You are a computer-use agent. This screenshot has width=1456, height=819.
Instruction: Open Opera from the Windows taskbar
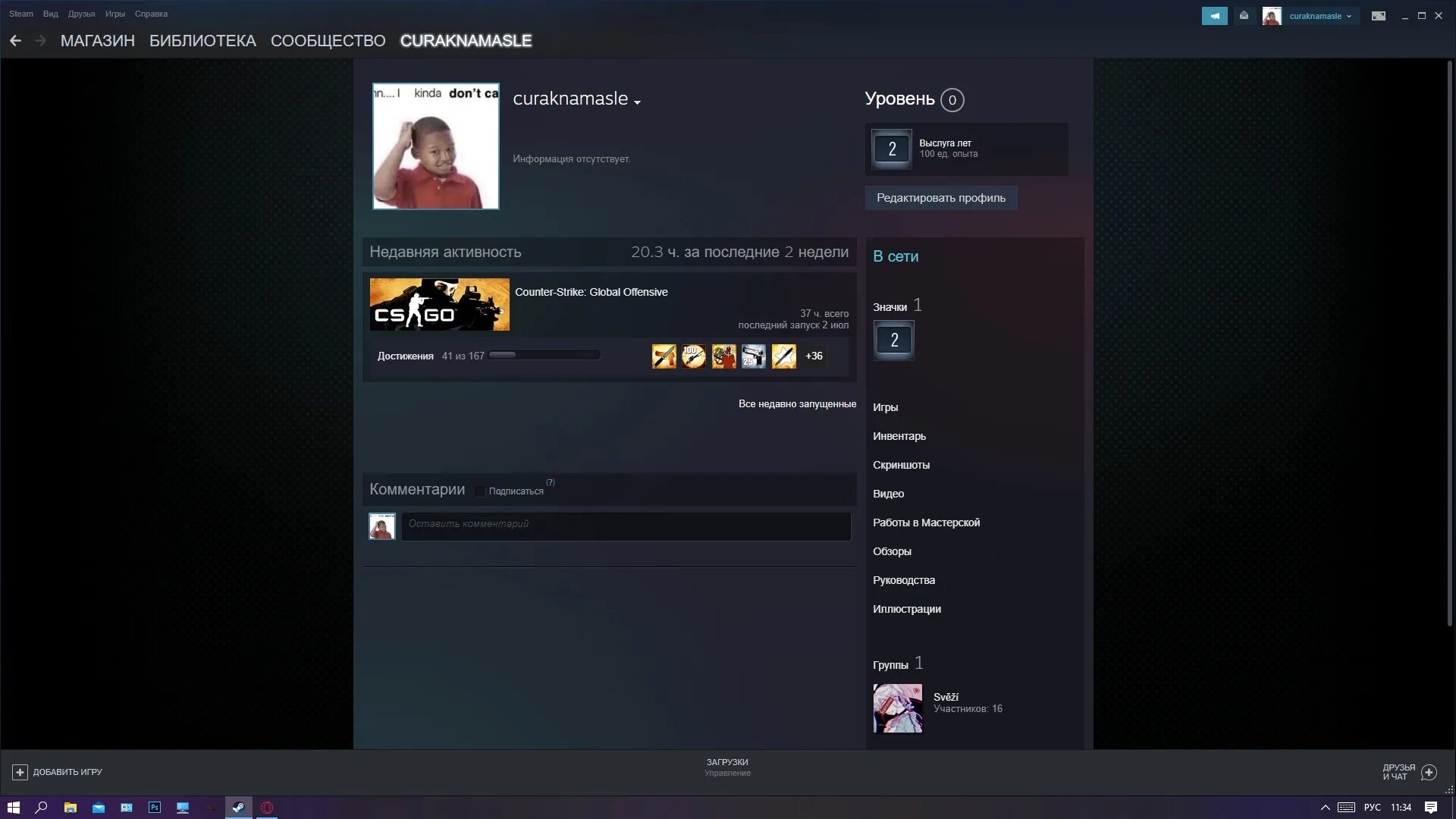click(x=267, y=808)
